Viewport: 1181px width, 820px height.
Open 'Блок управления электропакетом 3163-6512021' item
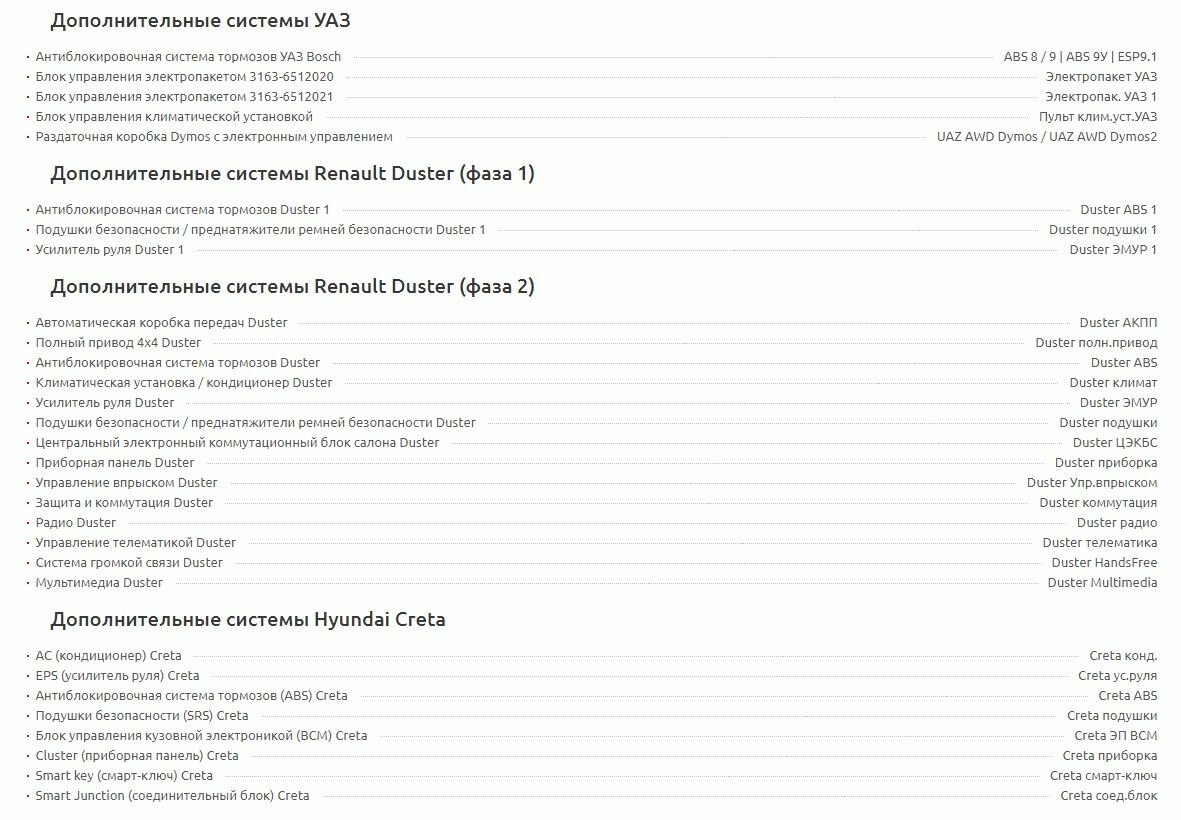pos(184,97)
